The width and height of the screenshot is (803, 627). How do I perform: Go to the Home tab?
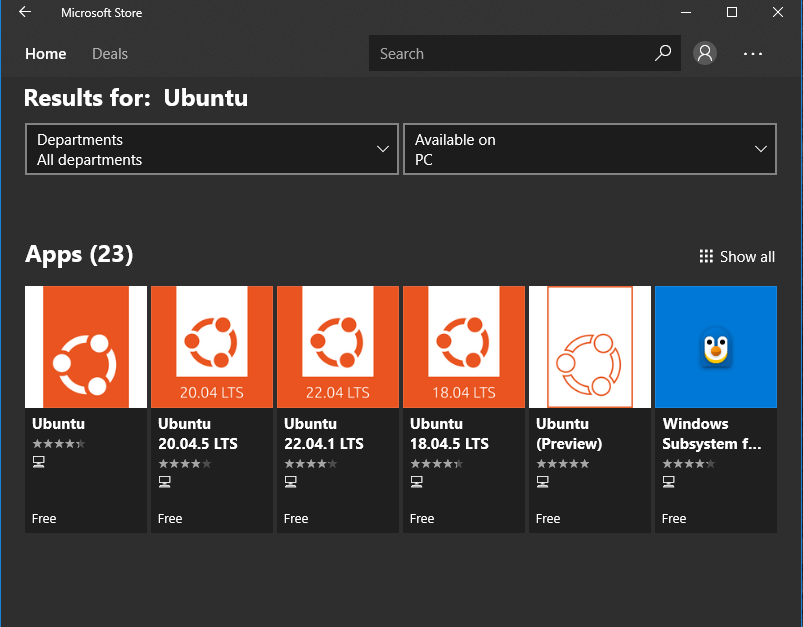(x=45, y=53)
